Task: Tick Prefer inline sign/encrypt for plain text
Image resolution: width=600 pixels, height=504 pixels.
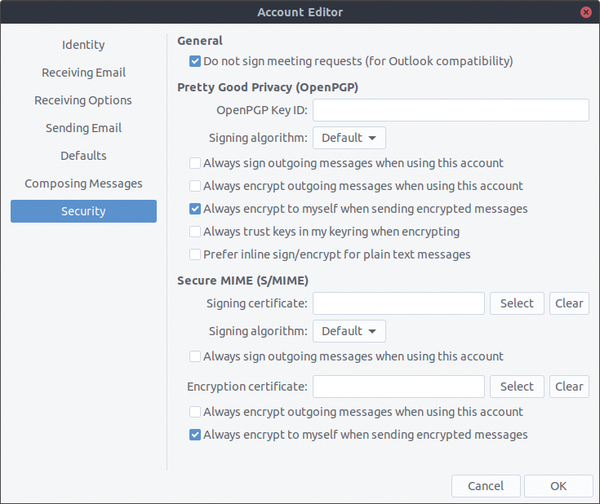Action: (x=194, y=255)
